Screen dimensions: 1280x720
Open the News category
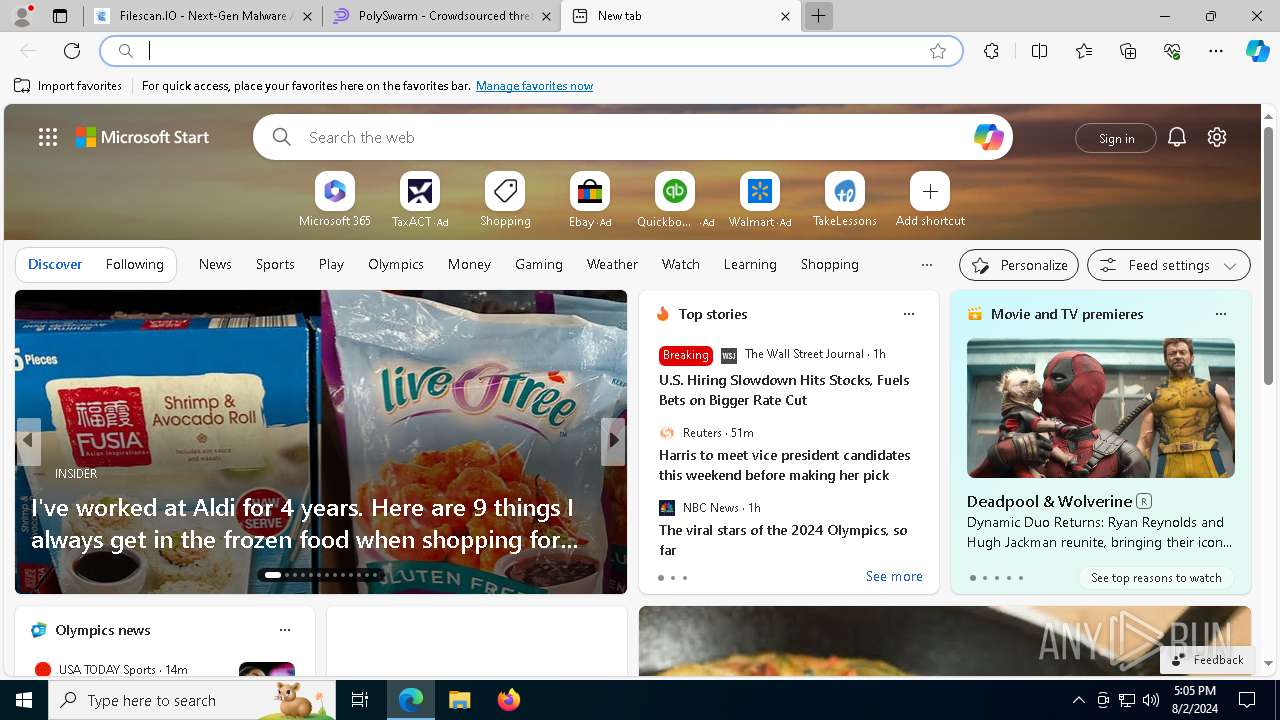[x=215, y=264]
